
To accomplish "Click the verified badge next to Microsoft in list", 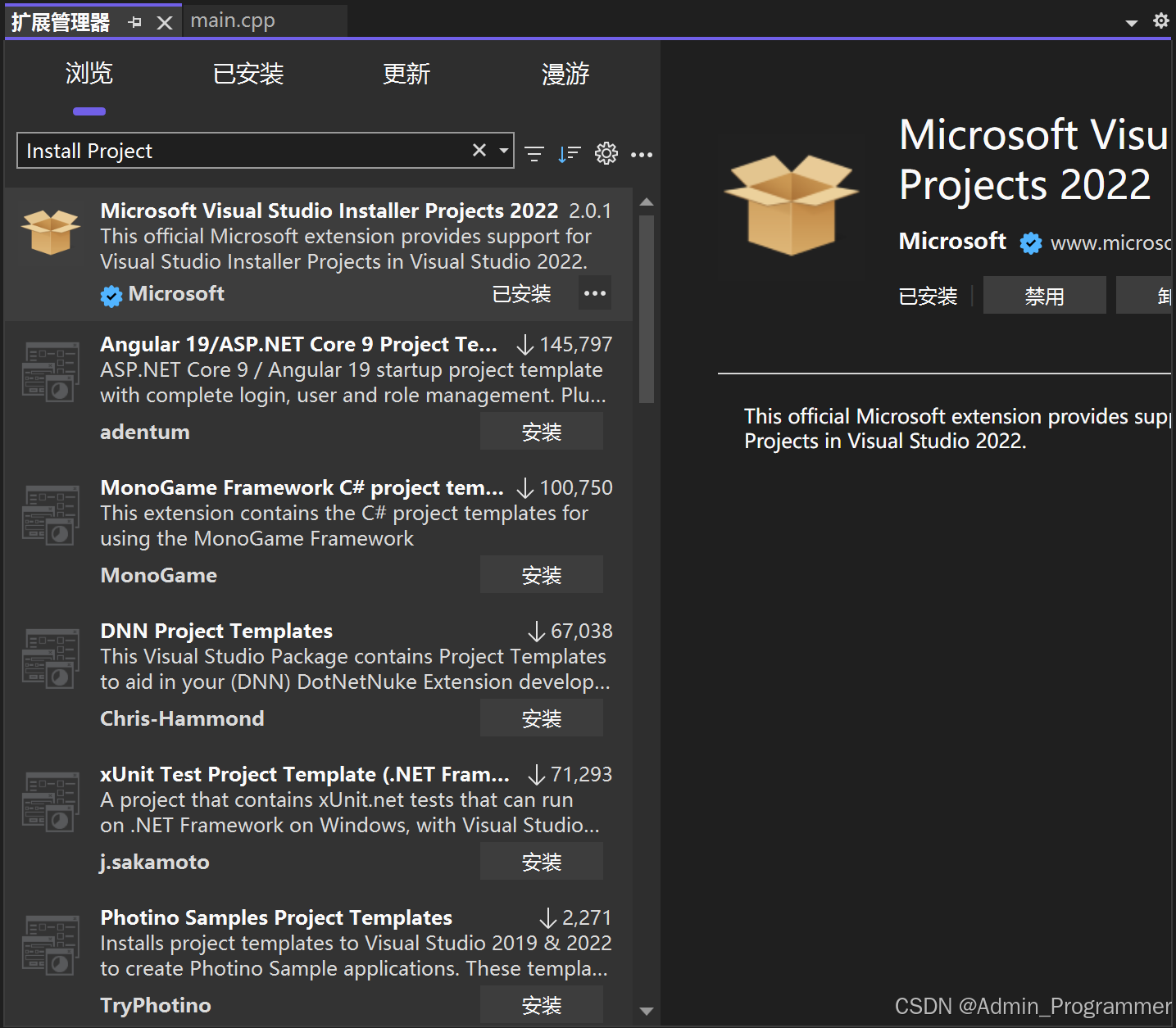I will (111, 295).
